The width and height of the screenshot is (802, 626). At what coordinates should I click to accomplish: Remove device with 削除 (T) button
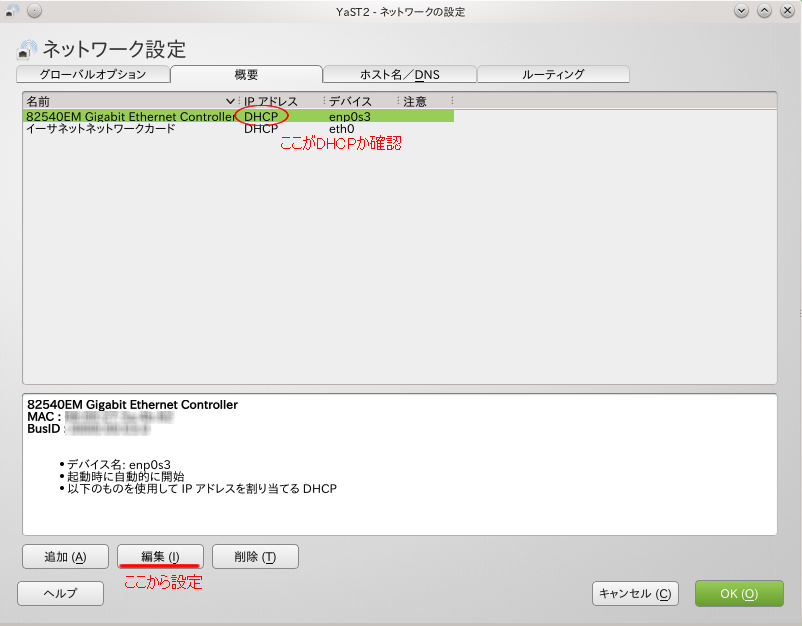point(254,556)
